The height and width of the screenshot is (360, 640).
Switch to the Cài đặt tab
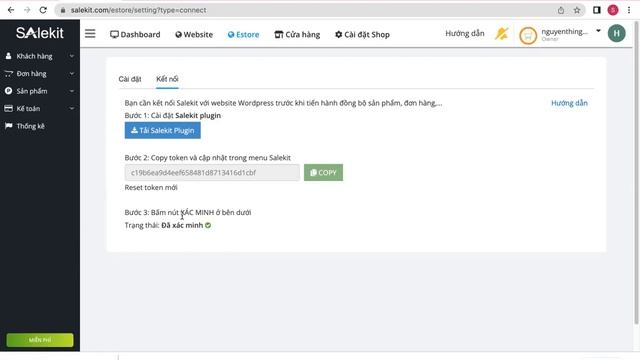130,79
